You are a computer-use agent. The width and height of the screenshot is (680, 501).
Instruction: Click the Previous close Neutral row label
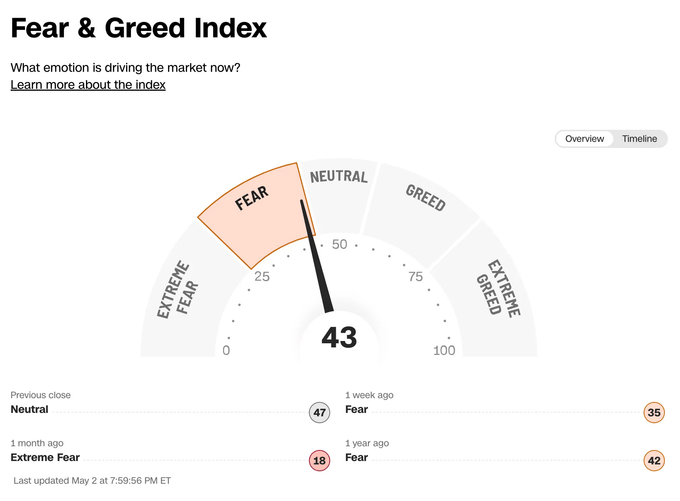(29, 409)
